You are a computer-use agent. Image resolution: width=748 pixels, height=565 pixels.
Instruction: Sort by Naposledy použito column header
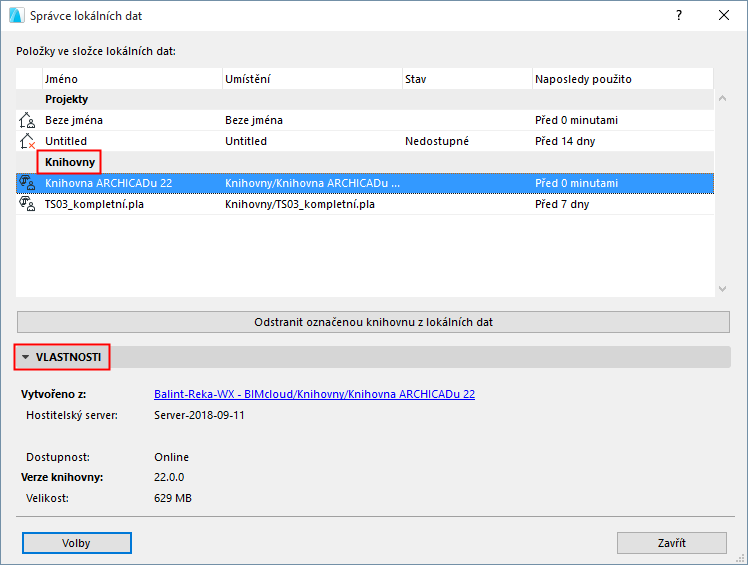point(623,79)
